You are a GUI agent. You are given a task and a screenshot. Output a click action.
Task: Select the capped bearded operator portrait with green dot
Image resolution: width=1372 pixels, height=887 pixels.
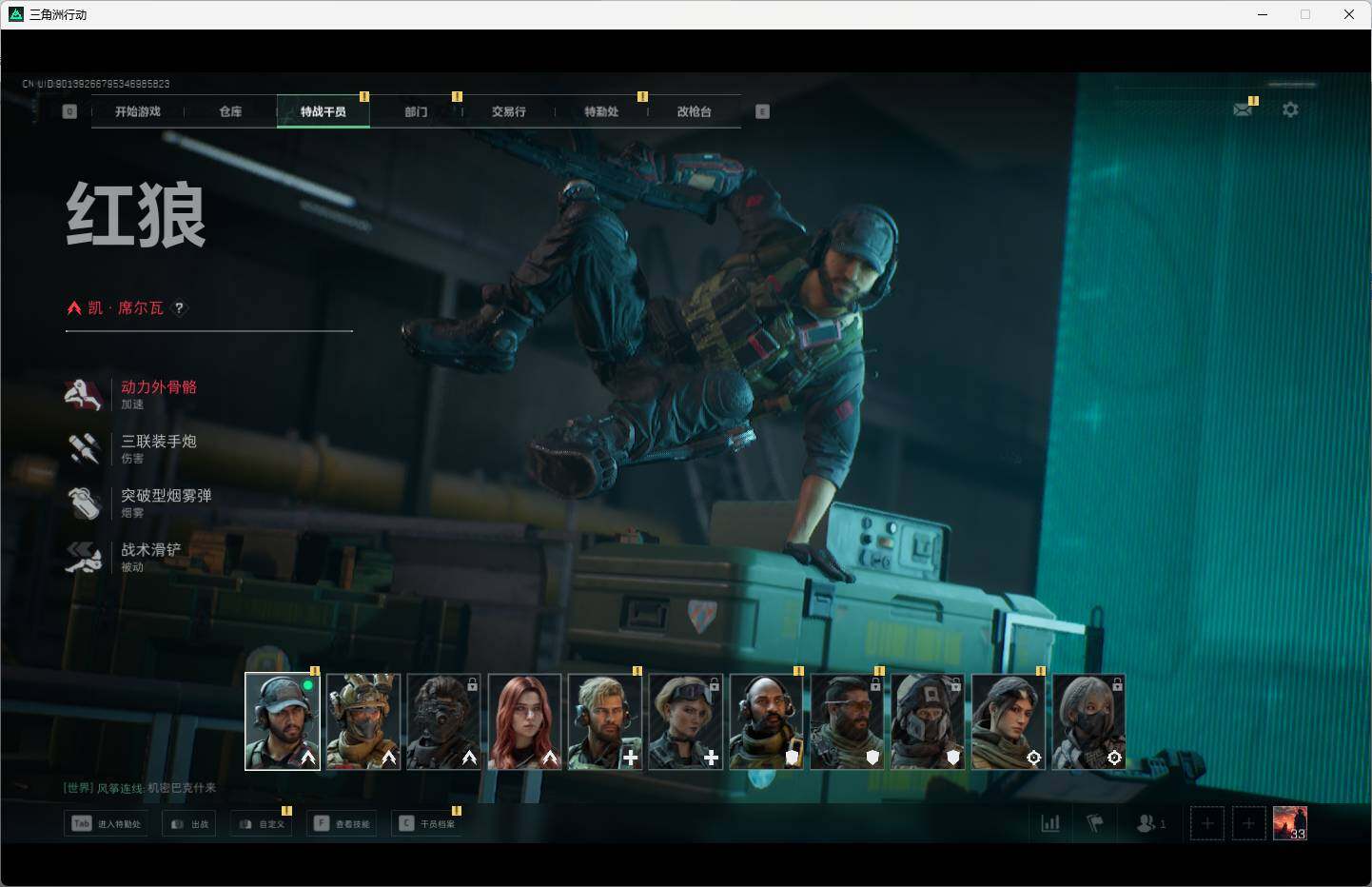(283, 721)
